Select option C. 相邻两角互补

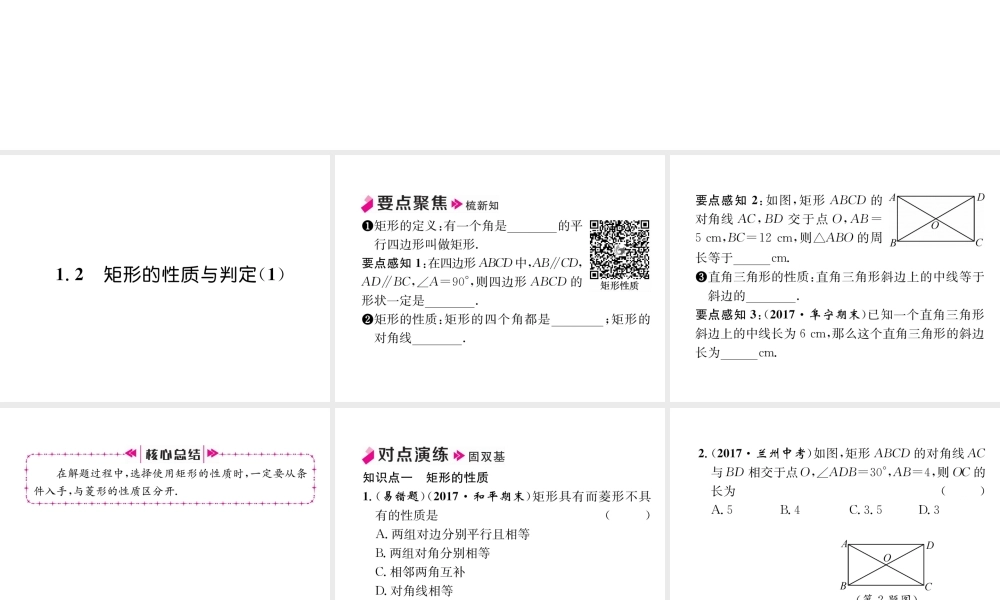pyautogui.click(x=420, y=572)
